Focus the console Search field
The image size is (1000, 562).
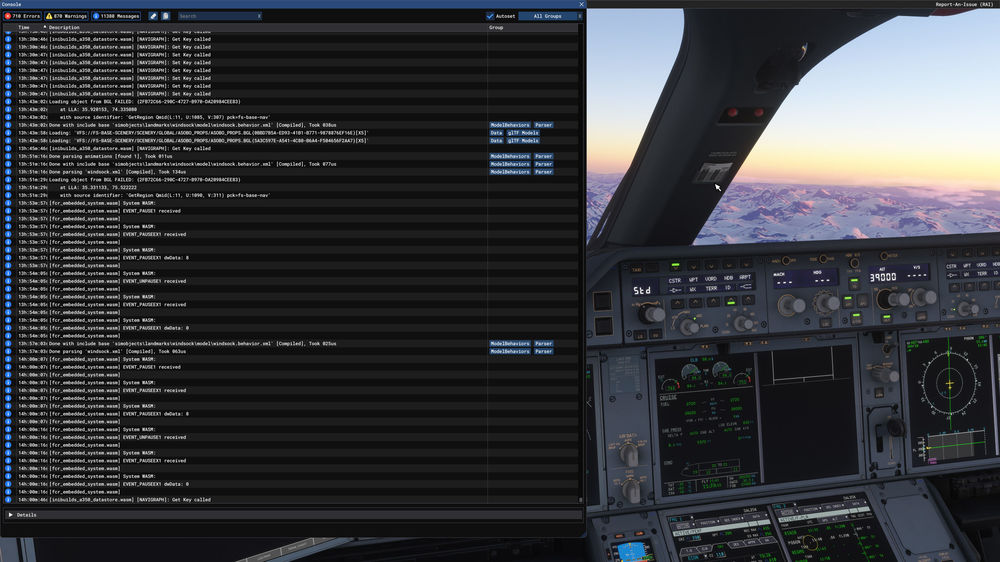coord(216,16)
